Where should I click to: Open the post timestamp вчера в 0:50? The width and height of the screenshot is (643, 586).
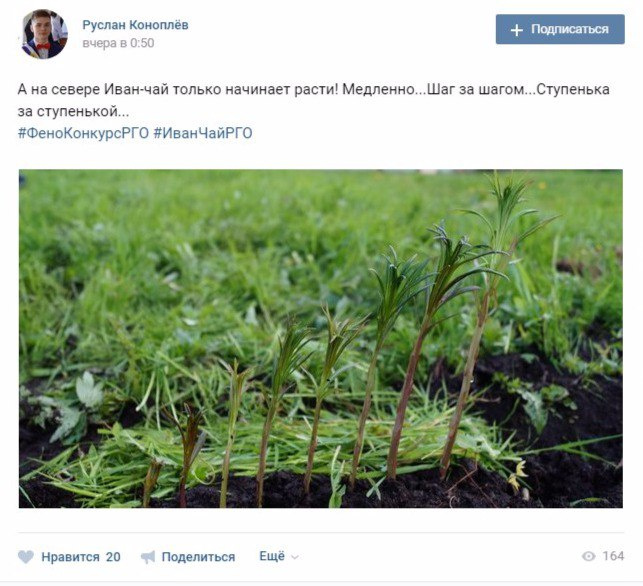(118, 43)
